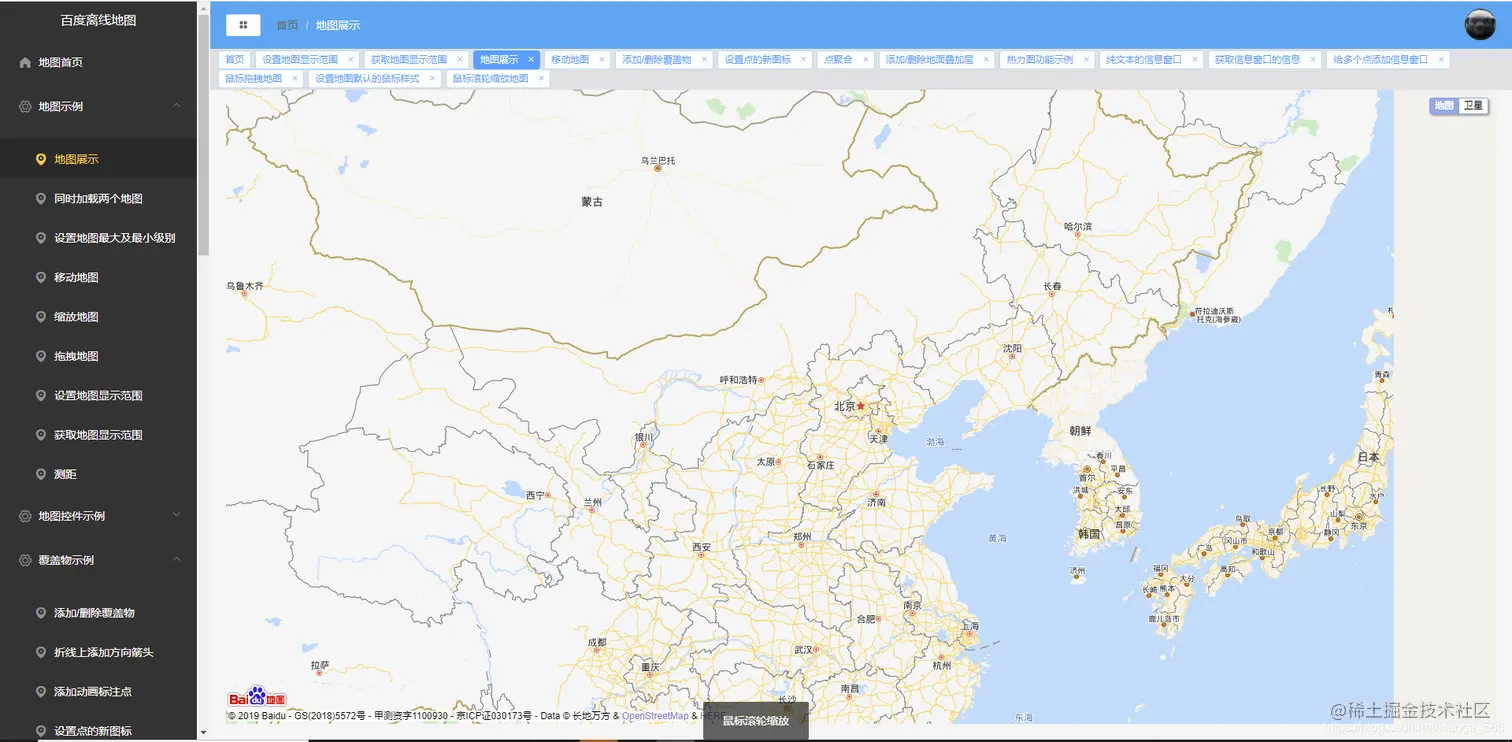Switch to the 首页 tab
Image resolution: width=1512 pixels, height=742 pixels.
click(234, 60)
